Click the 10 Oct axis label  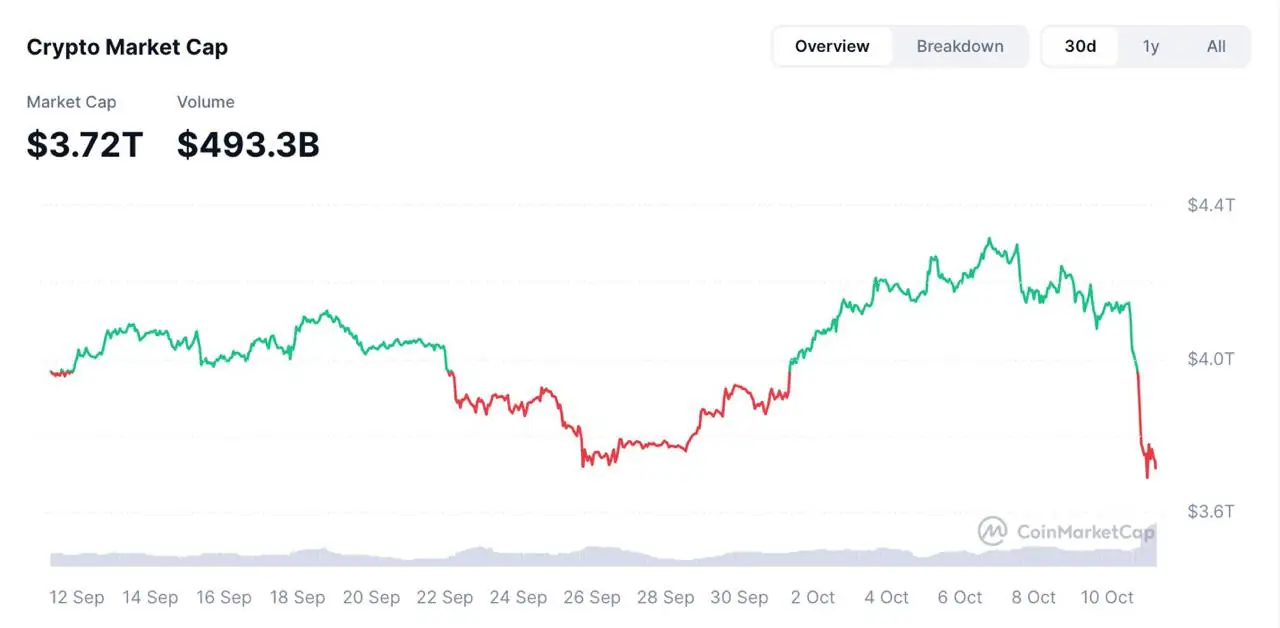(1107, 597)
